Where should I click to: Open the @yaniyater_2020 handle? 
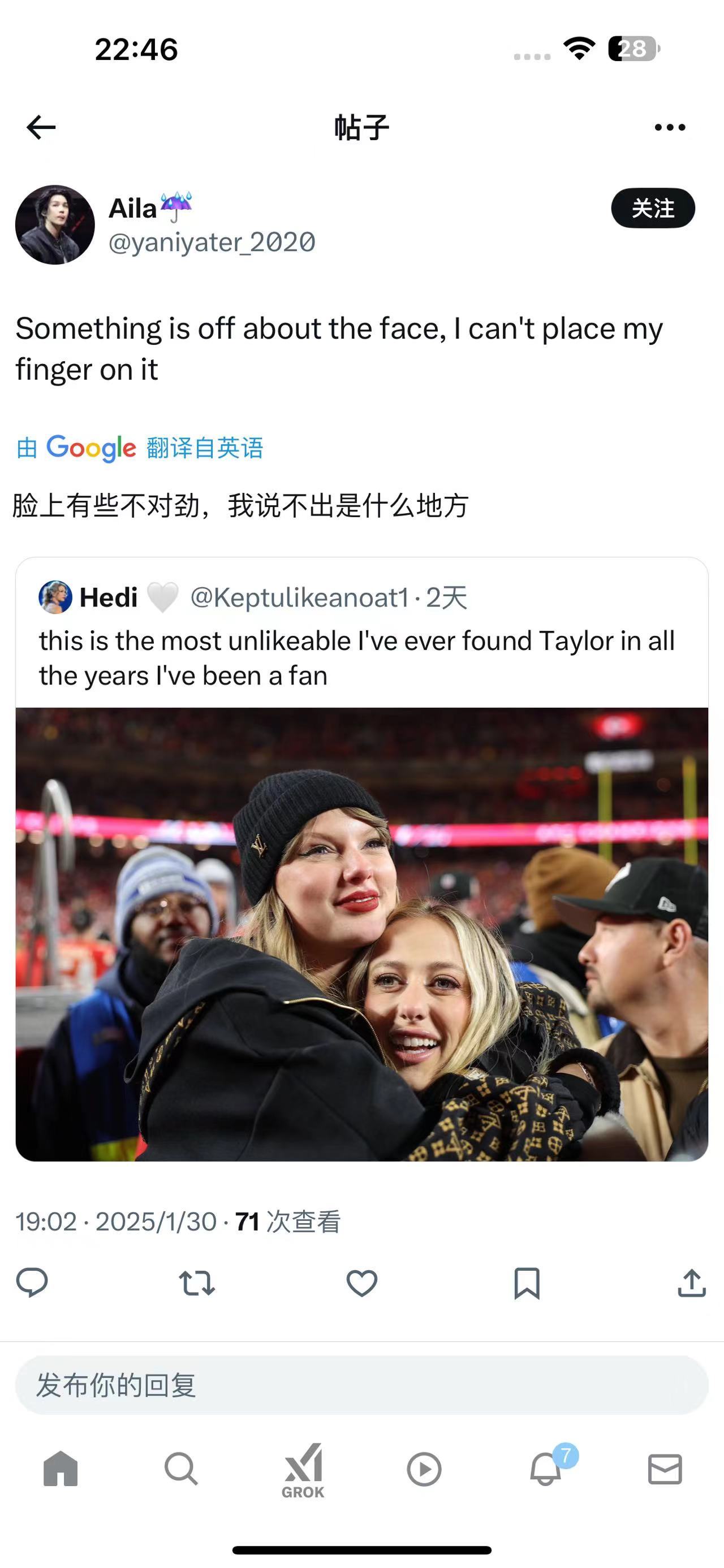(x=212, y=243)
